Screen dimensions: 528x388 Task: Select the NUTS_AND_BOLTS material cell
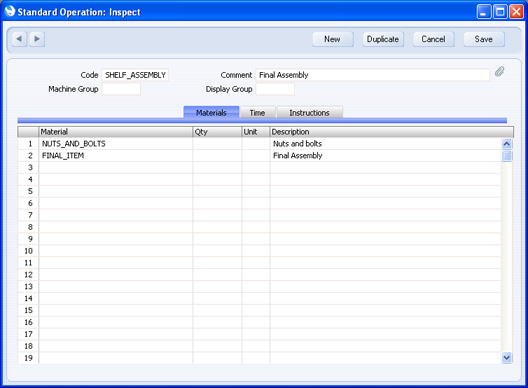(x=116, y=144)
